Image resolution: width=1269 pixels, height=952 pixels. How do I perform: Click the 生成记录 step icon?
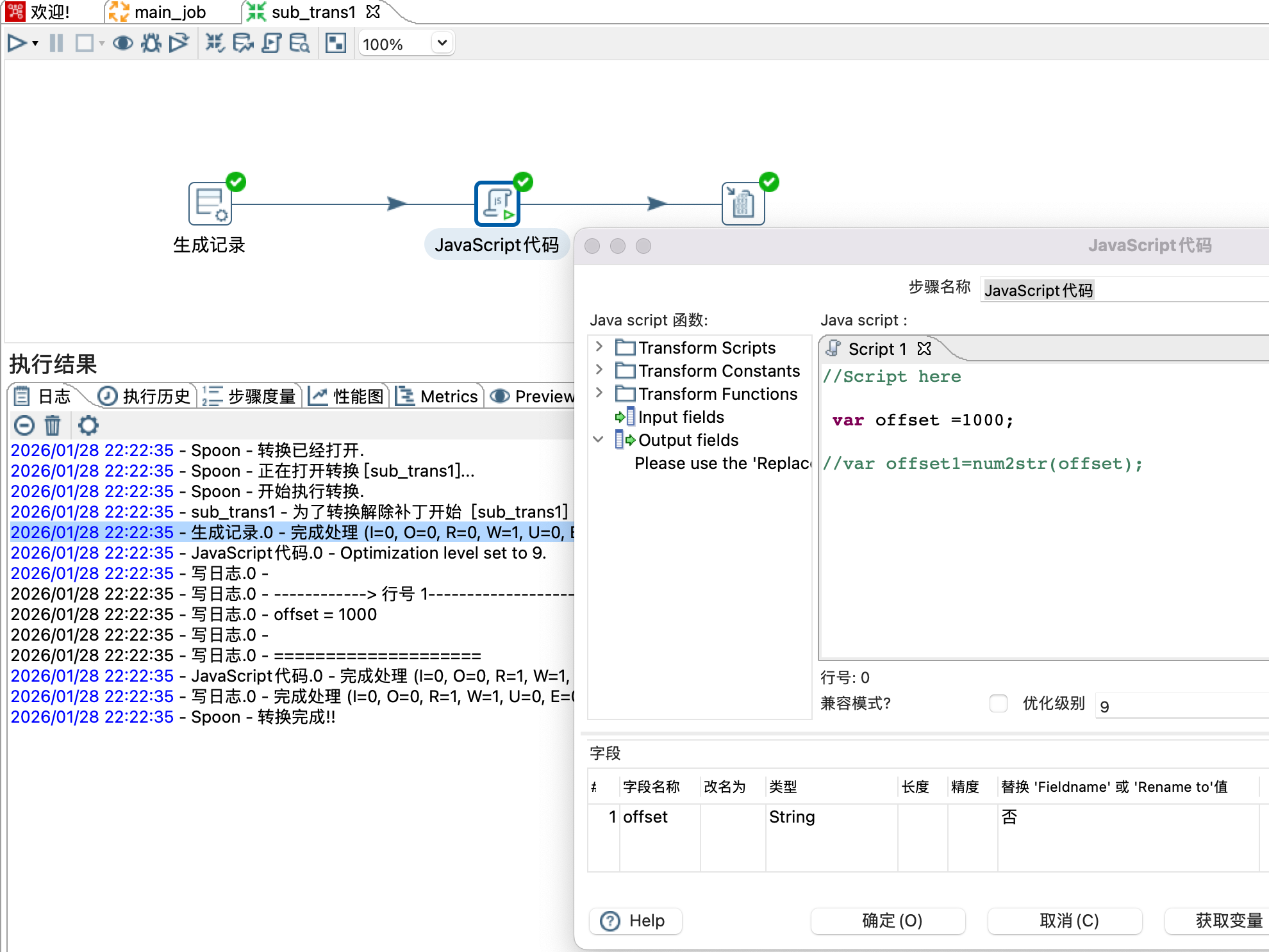click(x=210, y=204)
